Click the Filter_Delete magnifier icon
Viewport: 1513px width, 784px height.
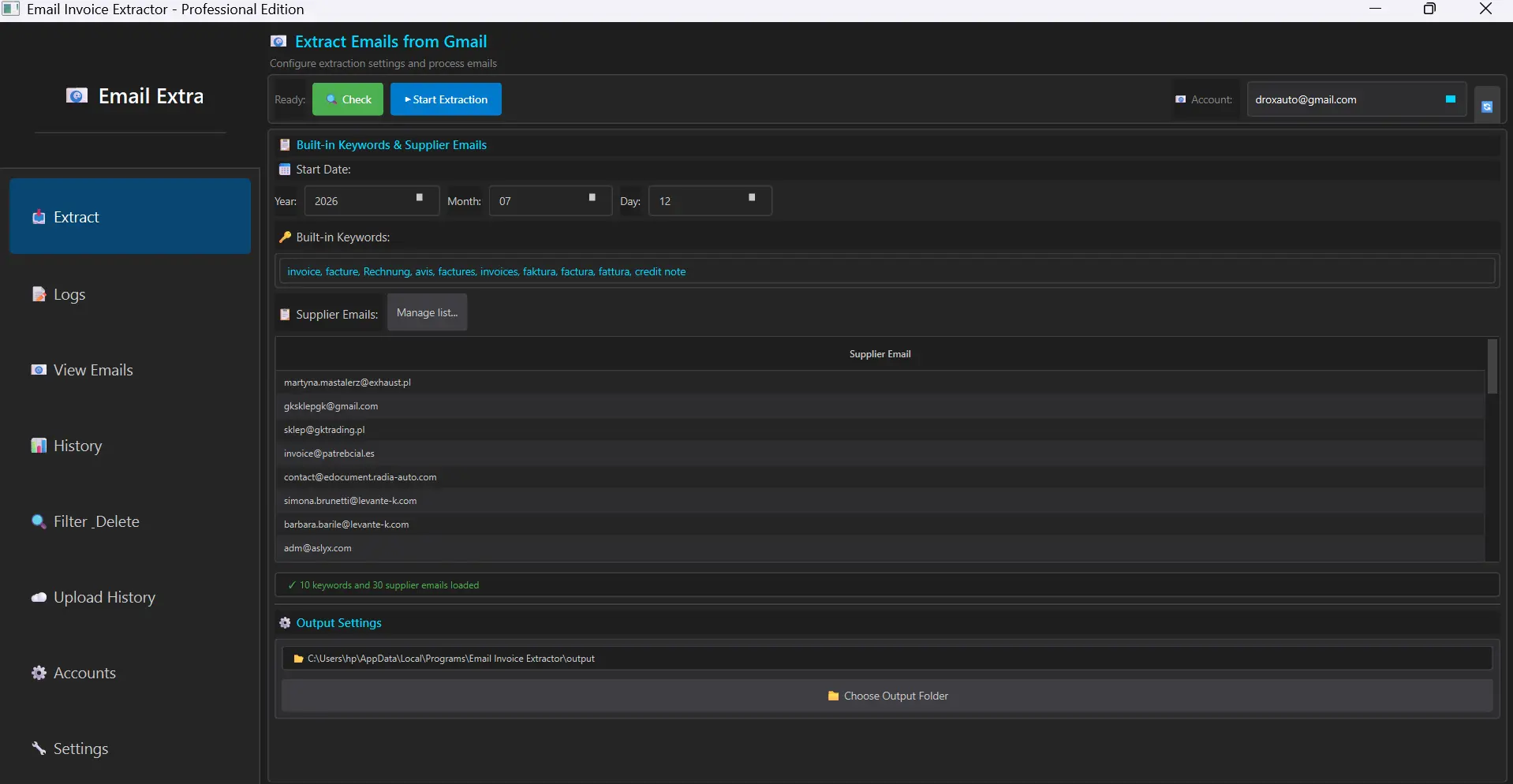(x=39, y=521)
